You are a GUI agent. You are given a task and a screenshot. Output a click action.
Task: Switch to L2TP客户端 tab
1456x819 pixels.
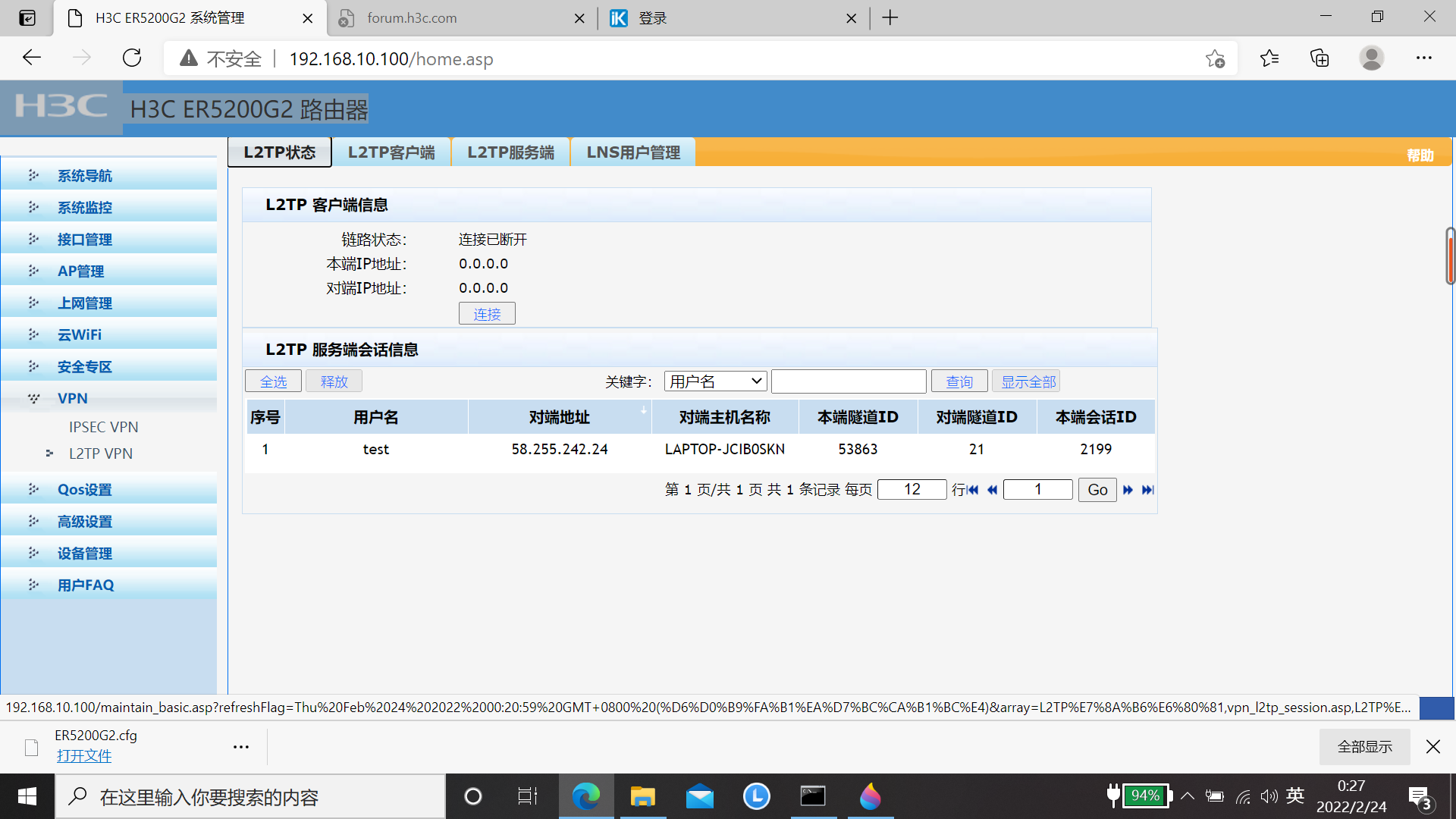(391, 152)
